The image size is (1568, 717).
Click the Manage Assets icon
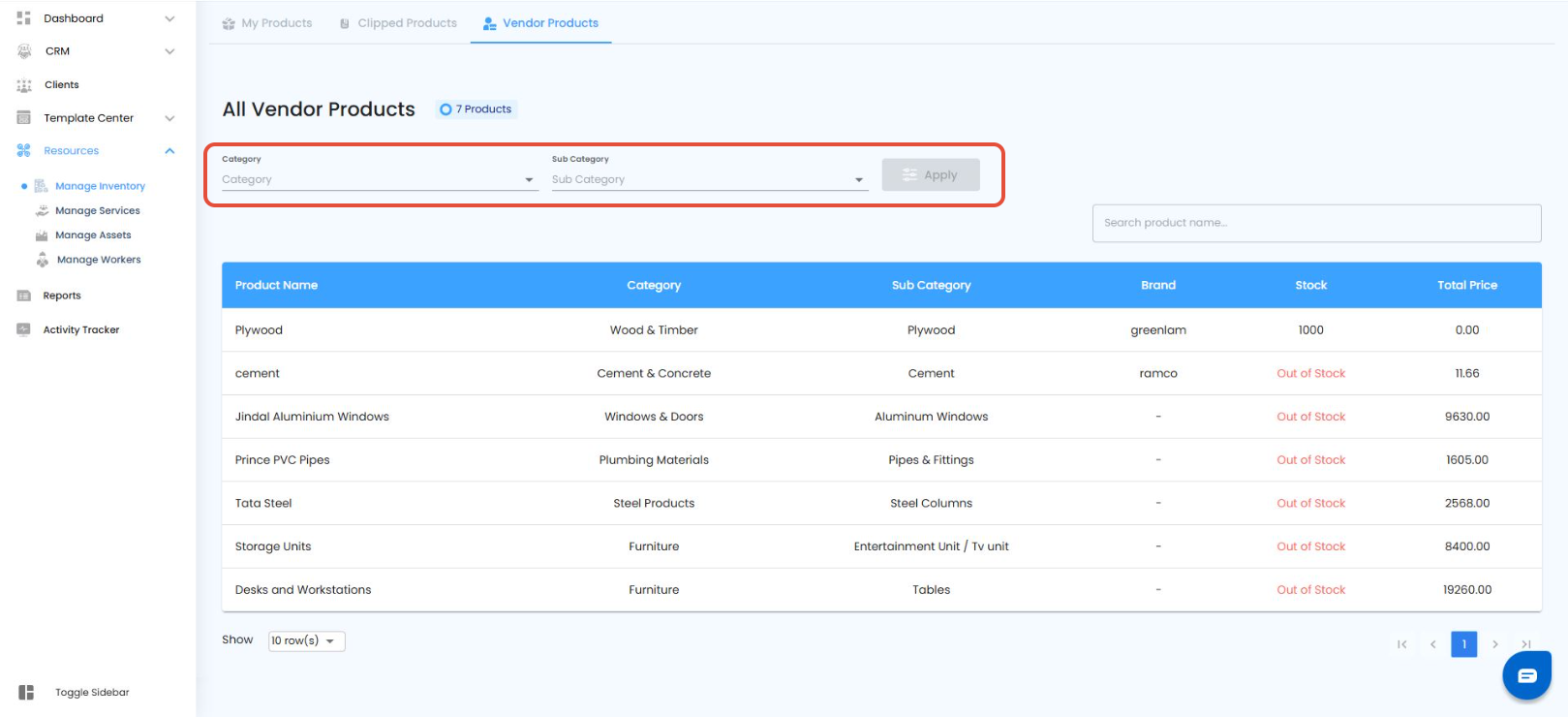click(x=42, y=235)
